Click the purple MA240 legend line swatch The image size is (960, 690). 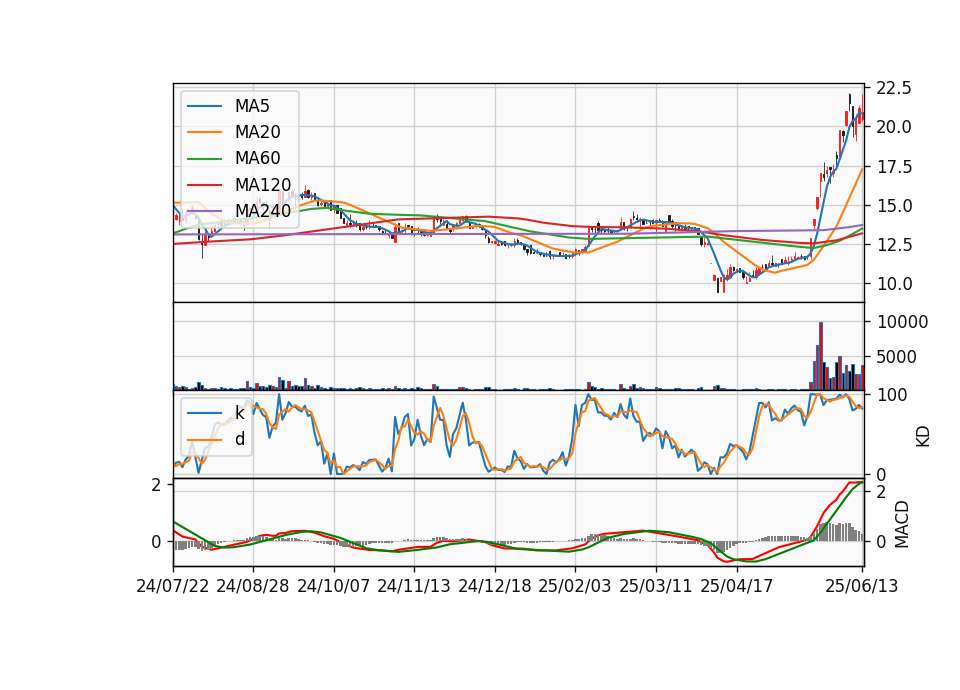204,211
